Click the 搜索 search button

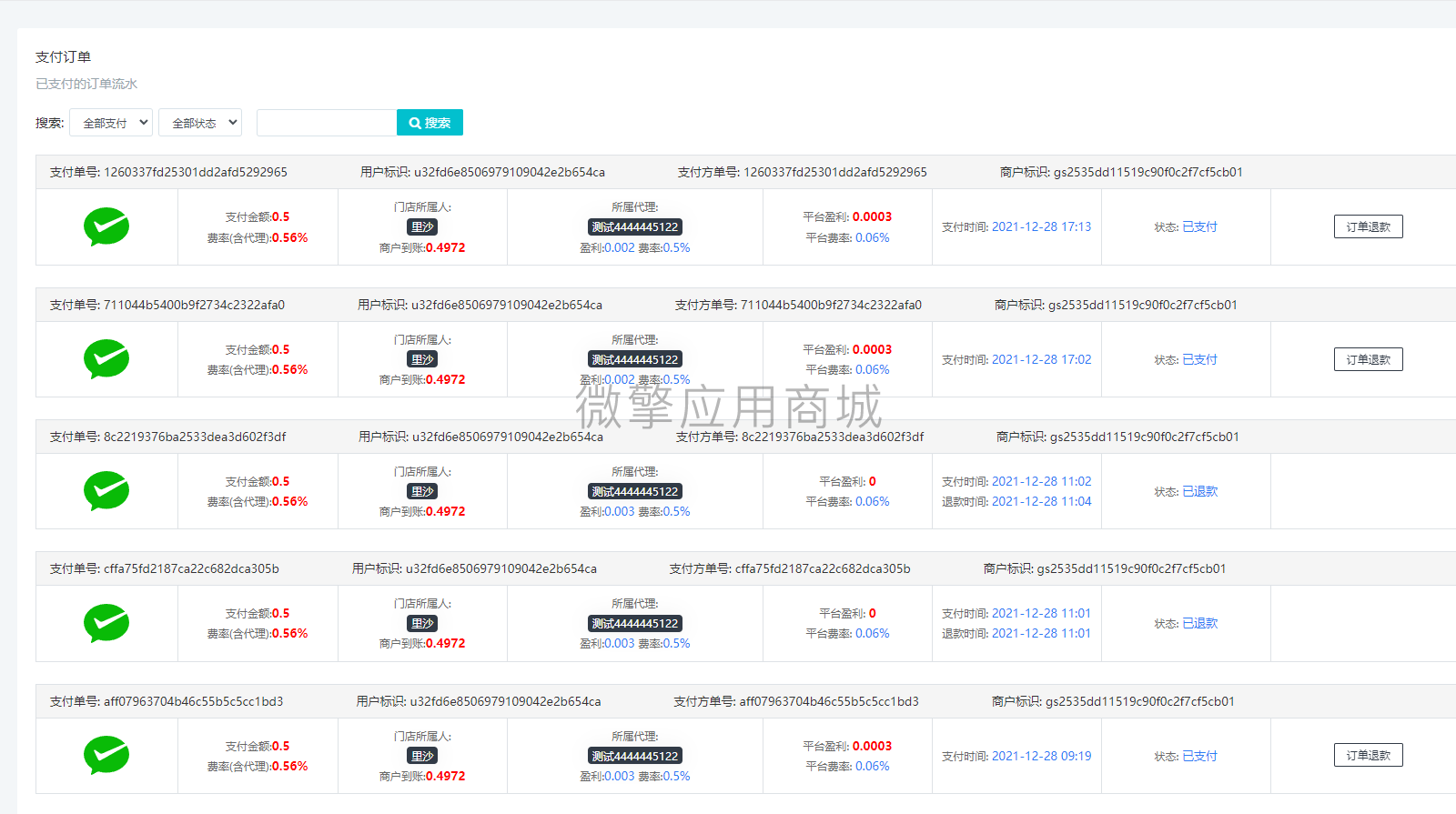[430, 123]
